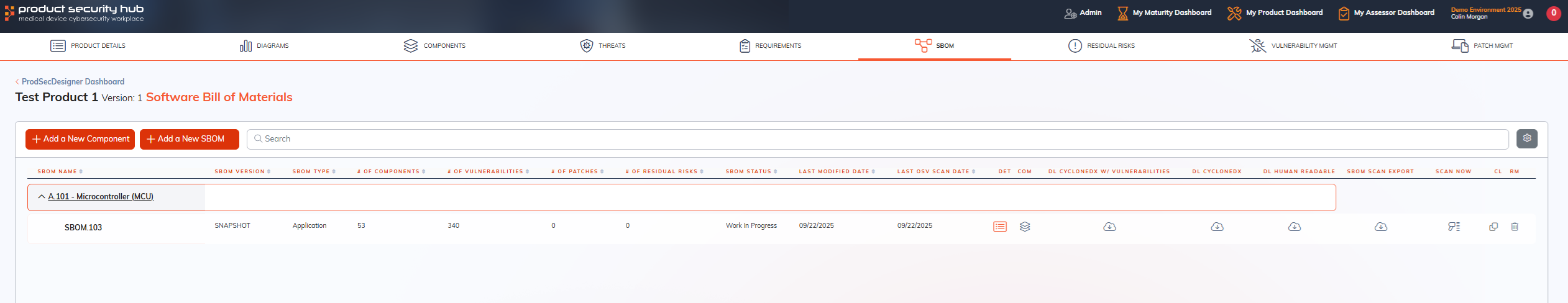The image size is (1568, 303).
Task: Sort by # of Patches column
Action: point(577,171)
